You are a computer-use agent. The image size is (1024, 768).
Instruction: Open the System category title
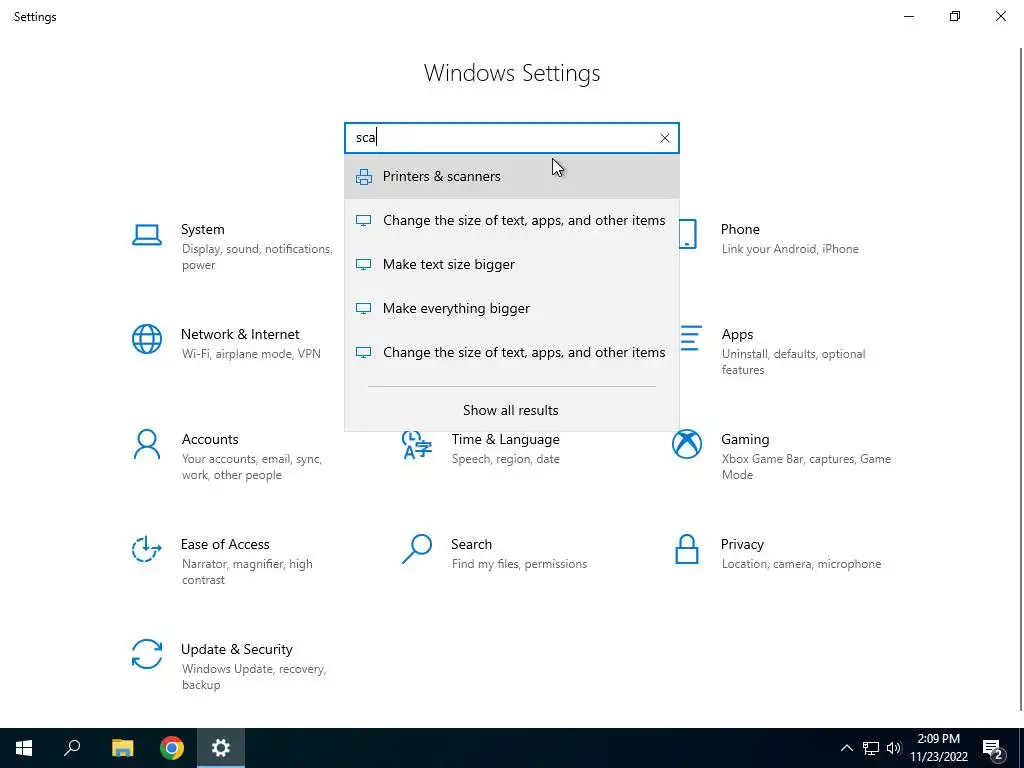(202, 229)
